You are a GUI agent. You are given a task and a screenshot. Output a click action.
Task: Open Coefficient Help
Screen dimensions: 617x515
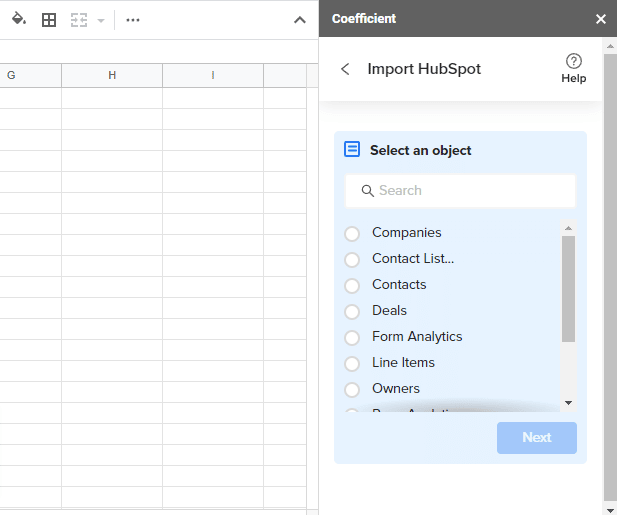(x=573, y=68)
